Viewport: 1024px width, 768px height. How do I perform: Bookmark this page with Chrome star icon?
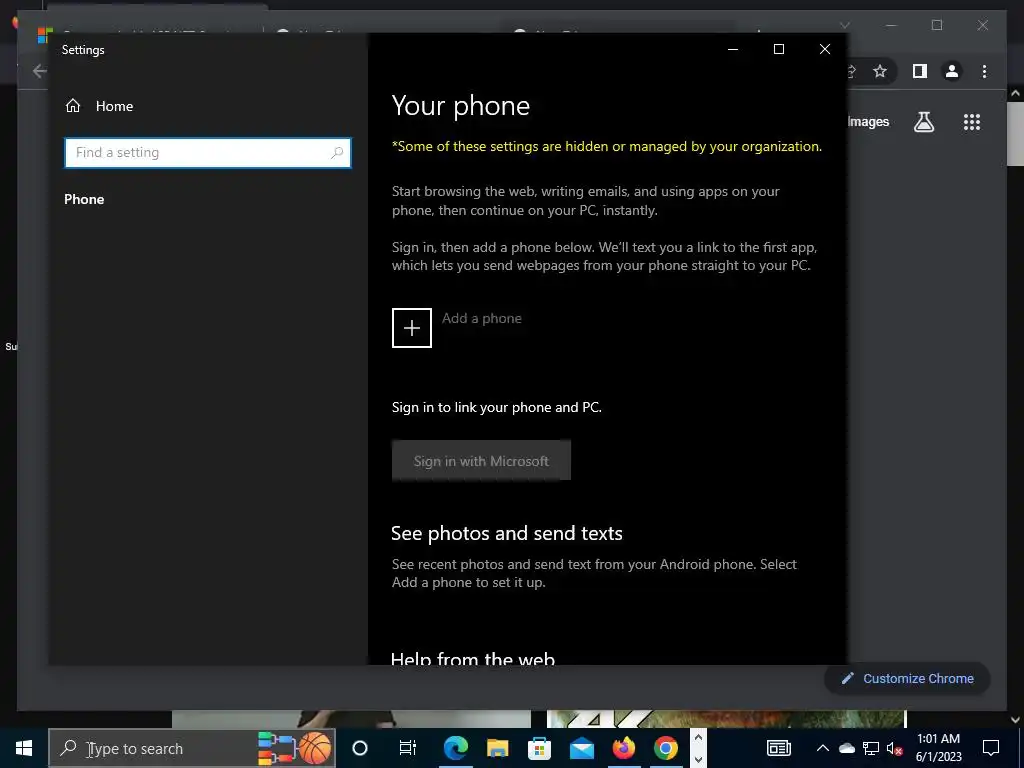click(880, 71)
